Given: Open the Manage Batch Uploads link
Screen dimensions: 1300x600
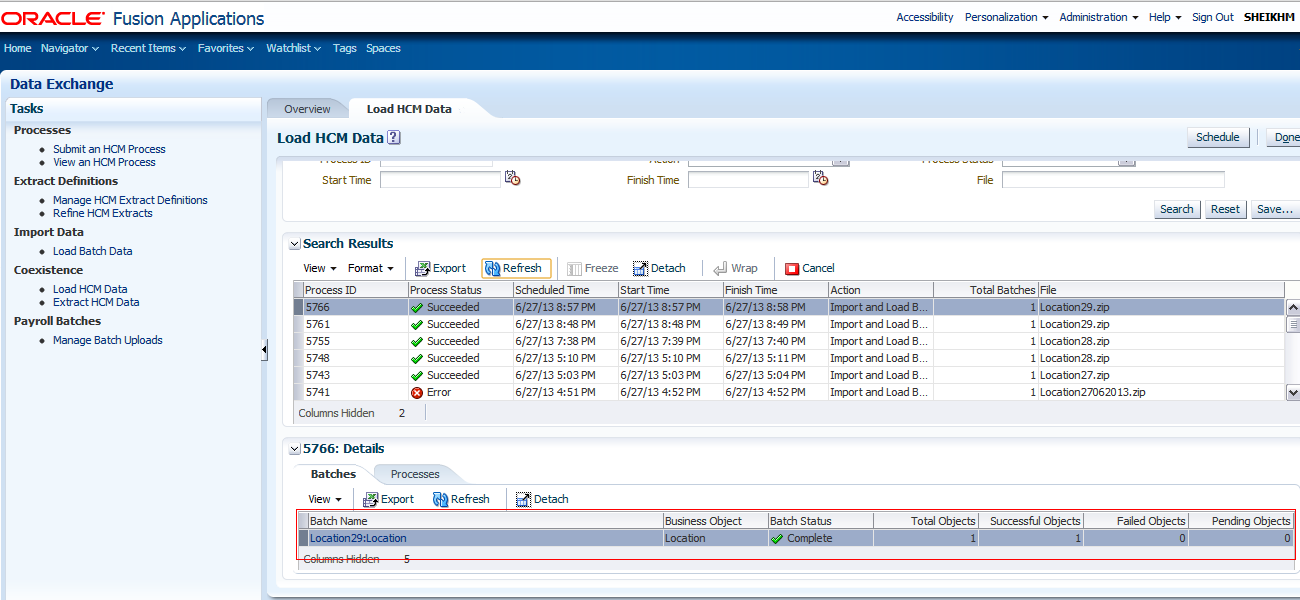Looking at the screenshot, I should [107, 339].
